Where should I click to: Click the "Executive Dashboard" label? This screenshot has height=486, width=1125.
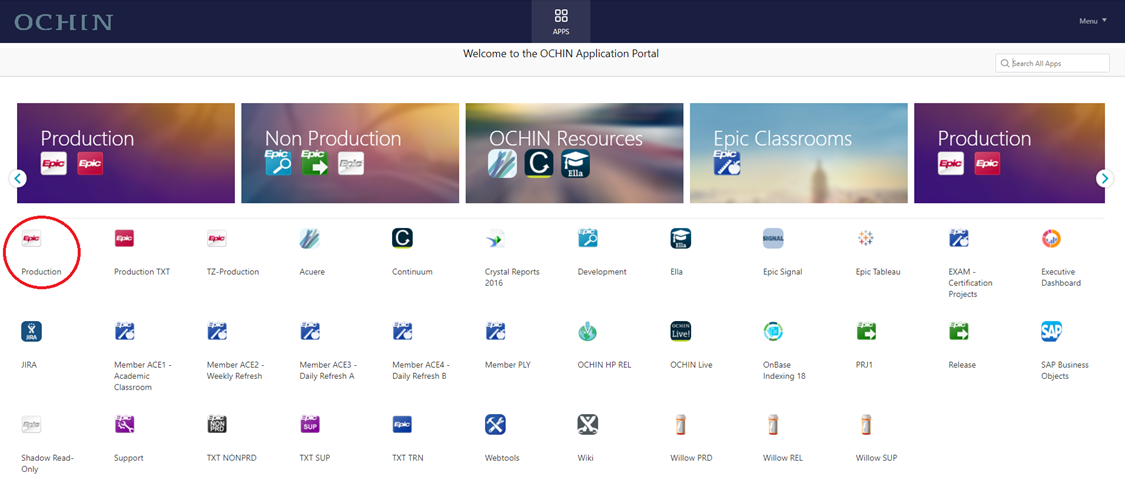pyautogui.click(x=1061, y=278)
